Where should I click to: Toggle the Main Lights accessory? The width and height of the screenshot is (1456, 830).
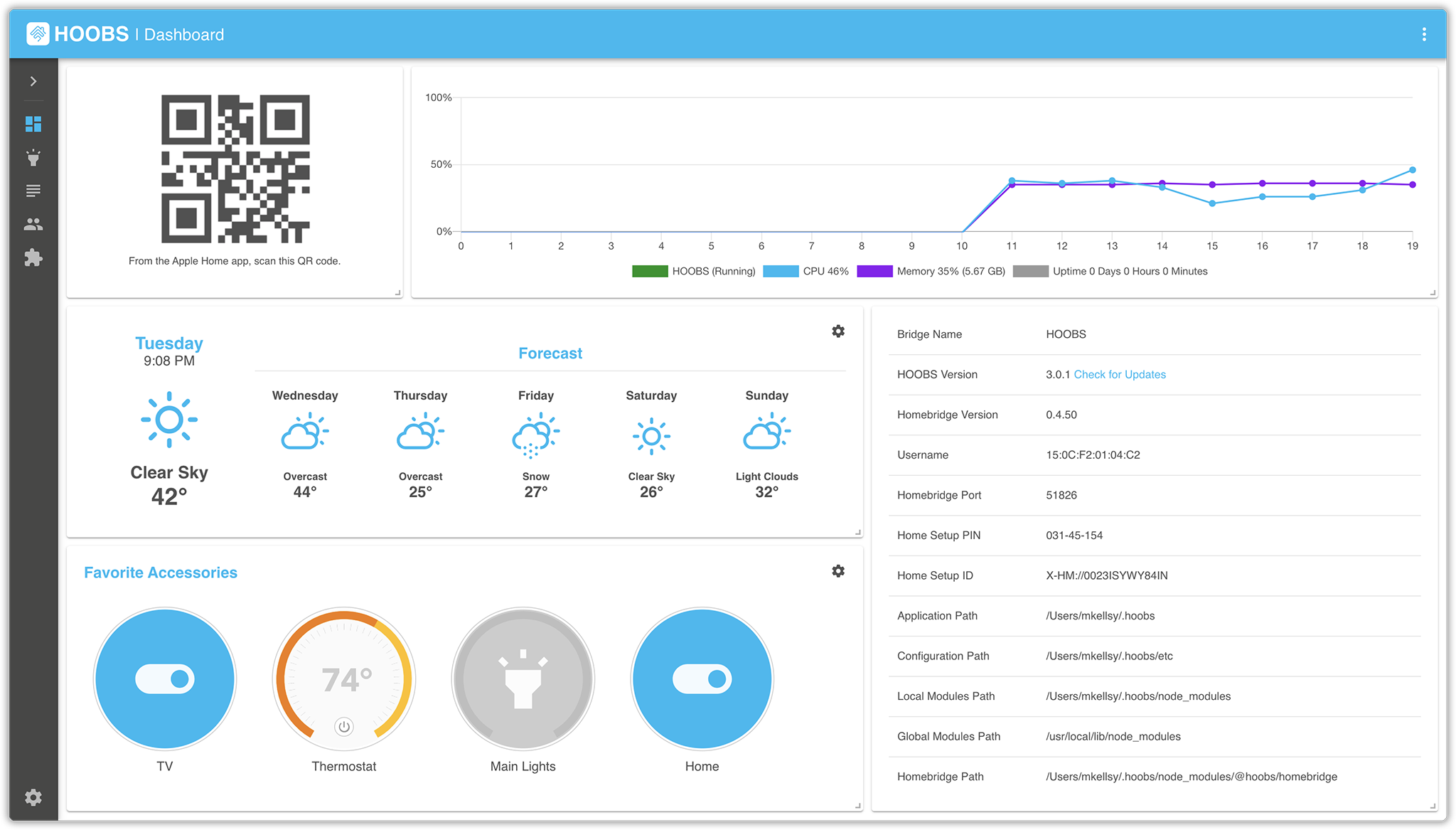pyautogui.click(x=523, y=679)
